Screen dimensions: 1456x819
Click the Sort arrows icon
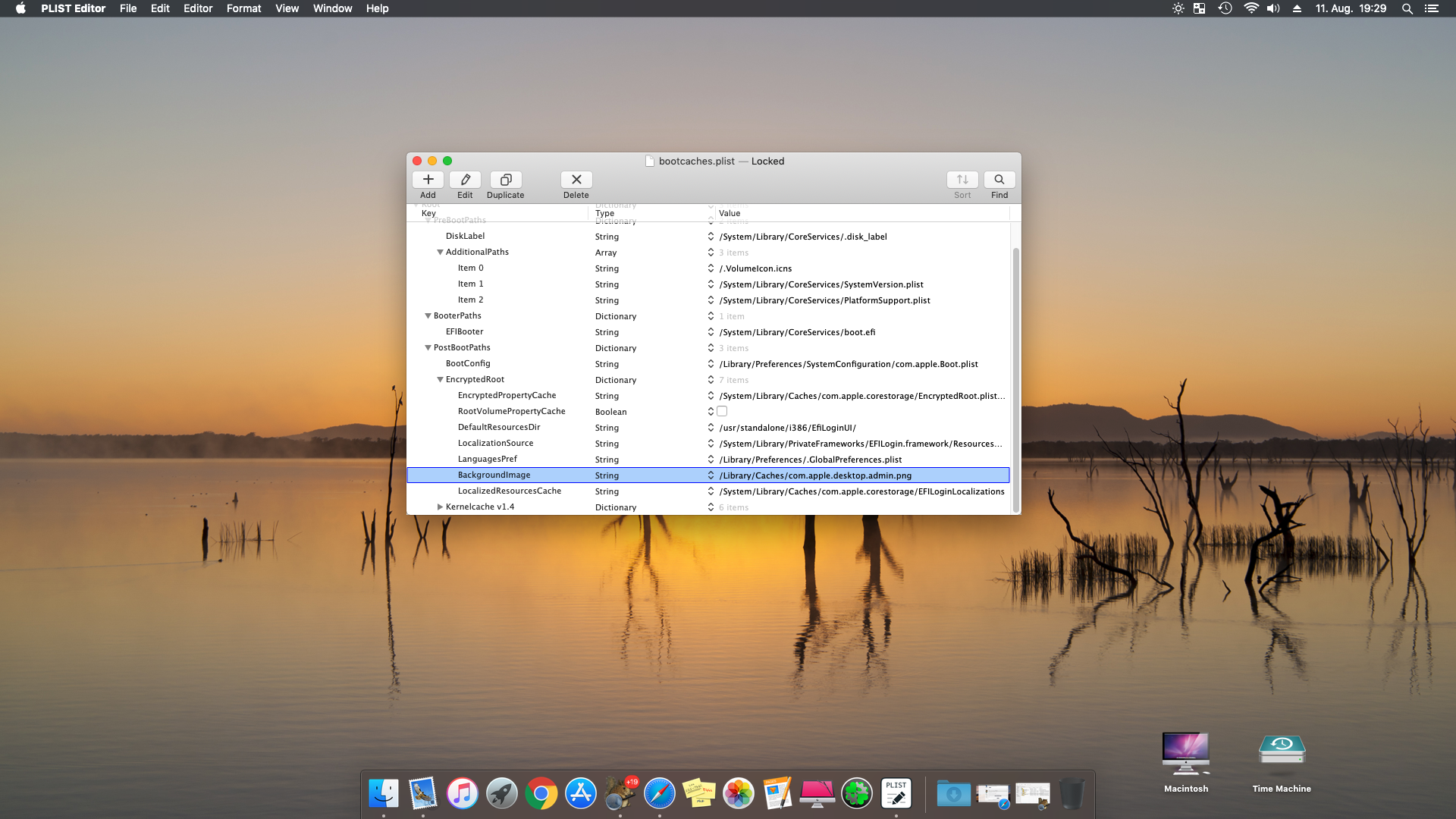[x=962, y=180]
